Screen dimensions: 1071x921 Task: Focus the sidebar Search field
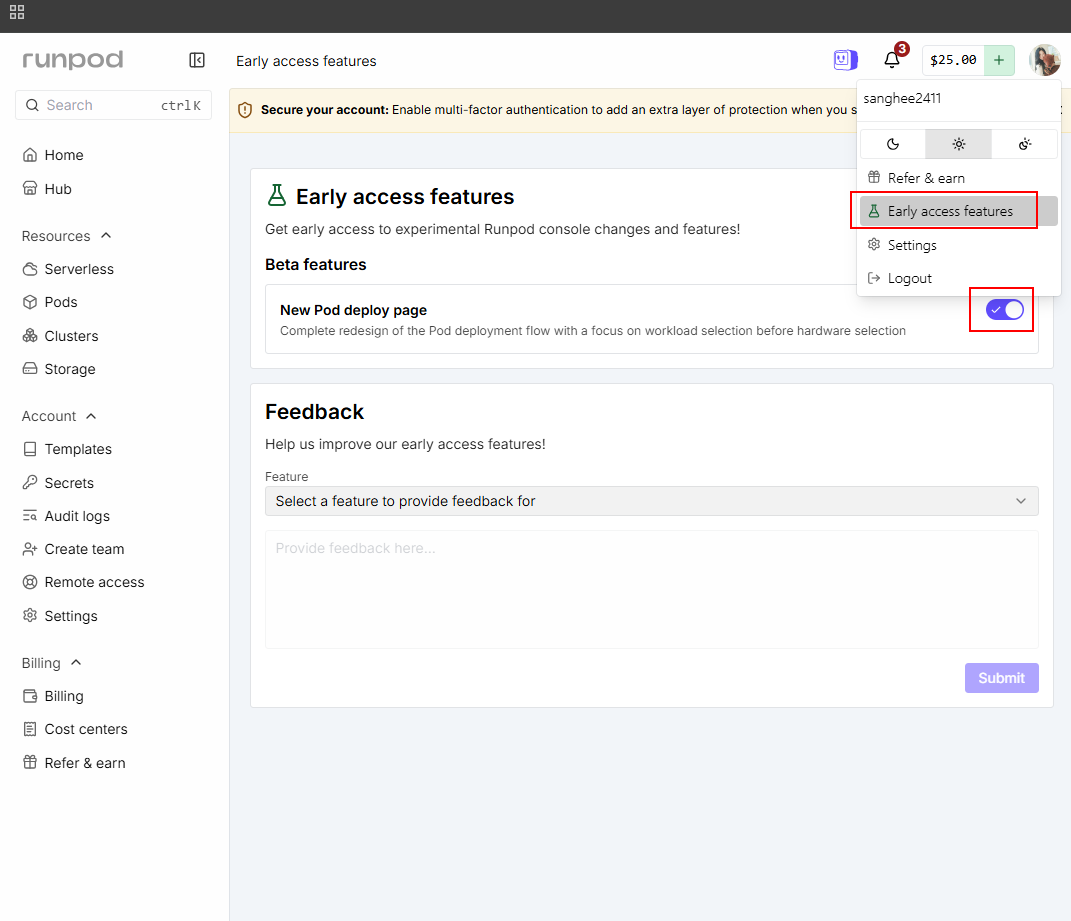point(113,105)
